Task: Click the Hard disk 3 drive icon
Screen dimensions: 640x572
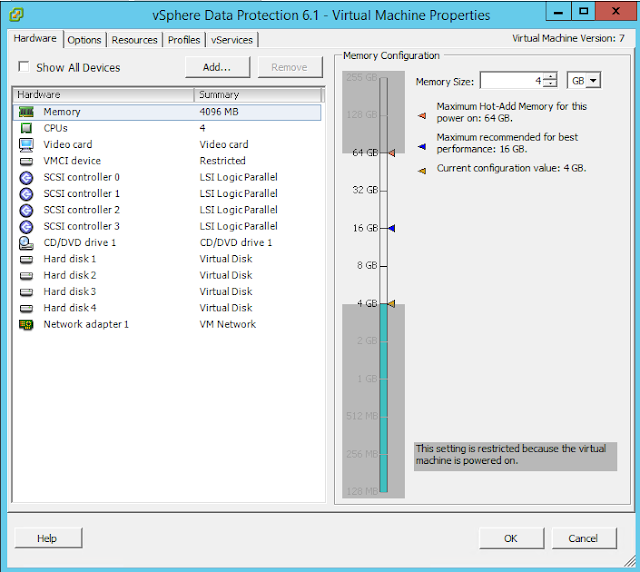Action: pos(27,292)
